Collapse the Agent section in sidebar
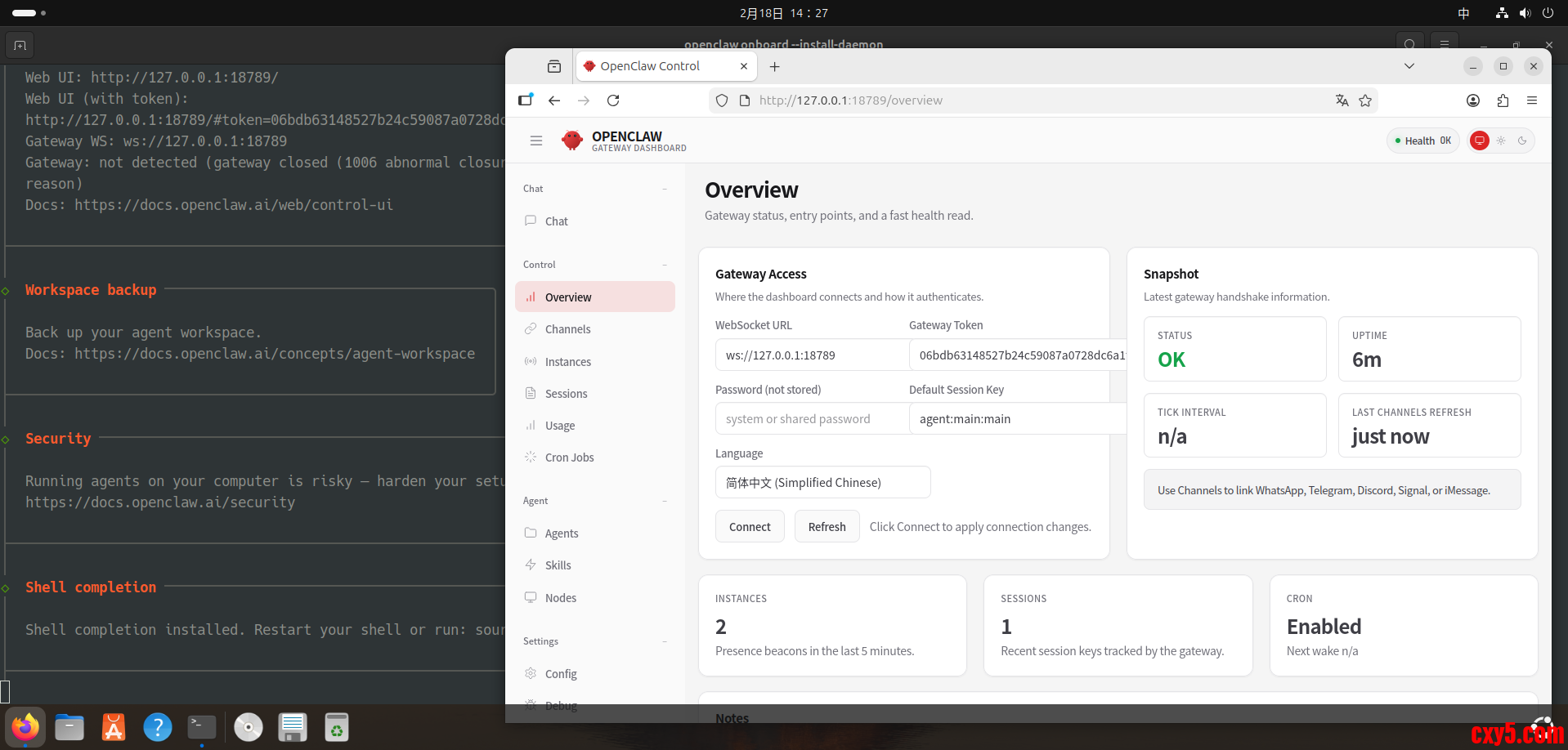The height and width of the screenshot is (750, 1568). (x=665, y=501)
